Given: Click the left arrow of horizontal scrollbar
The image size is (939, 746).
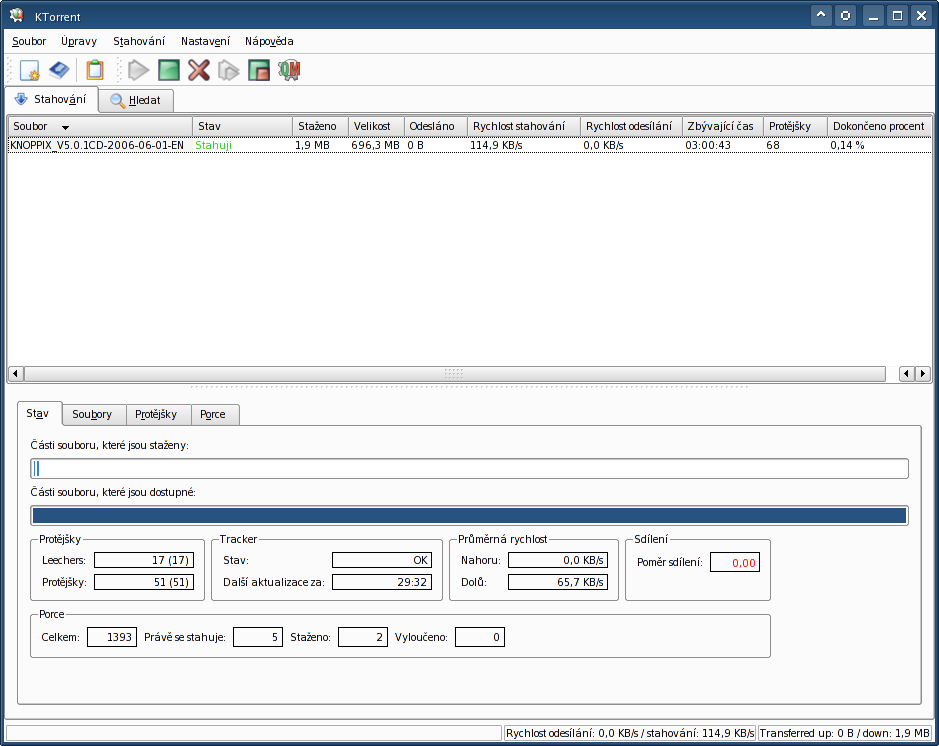Looking at the screenshot, I should 16,374.
